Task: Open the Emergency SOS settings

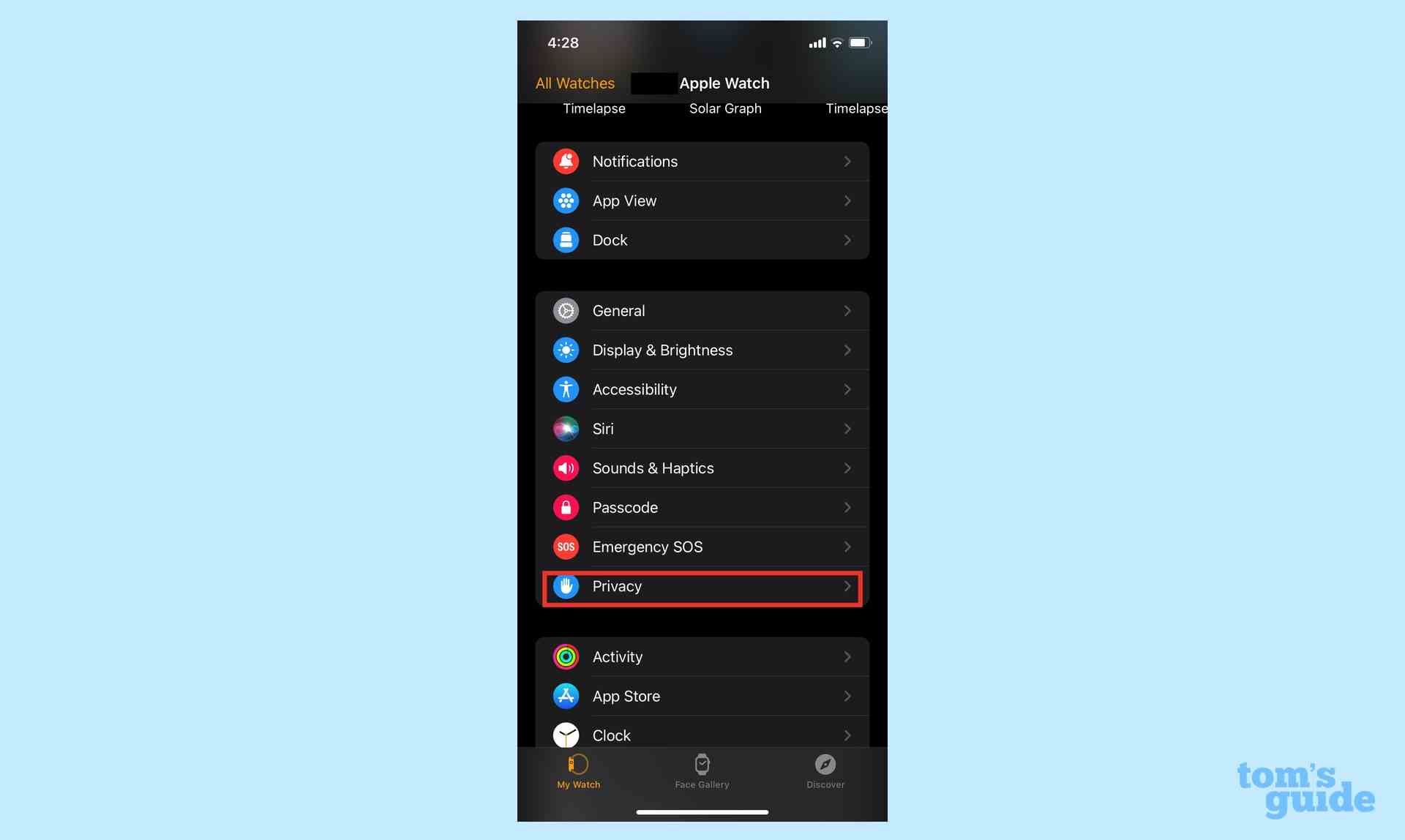Action: (x=702, y=547)
